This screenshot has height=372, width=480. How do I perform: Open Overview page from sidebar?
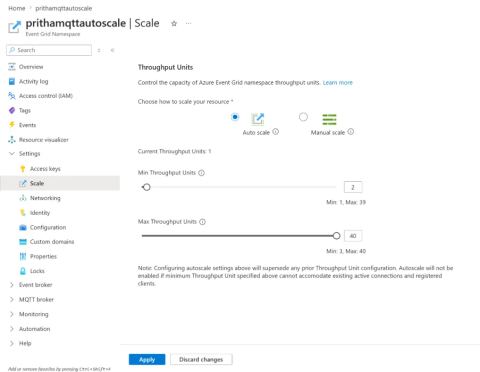tap(31, 67)
